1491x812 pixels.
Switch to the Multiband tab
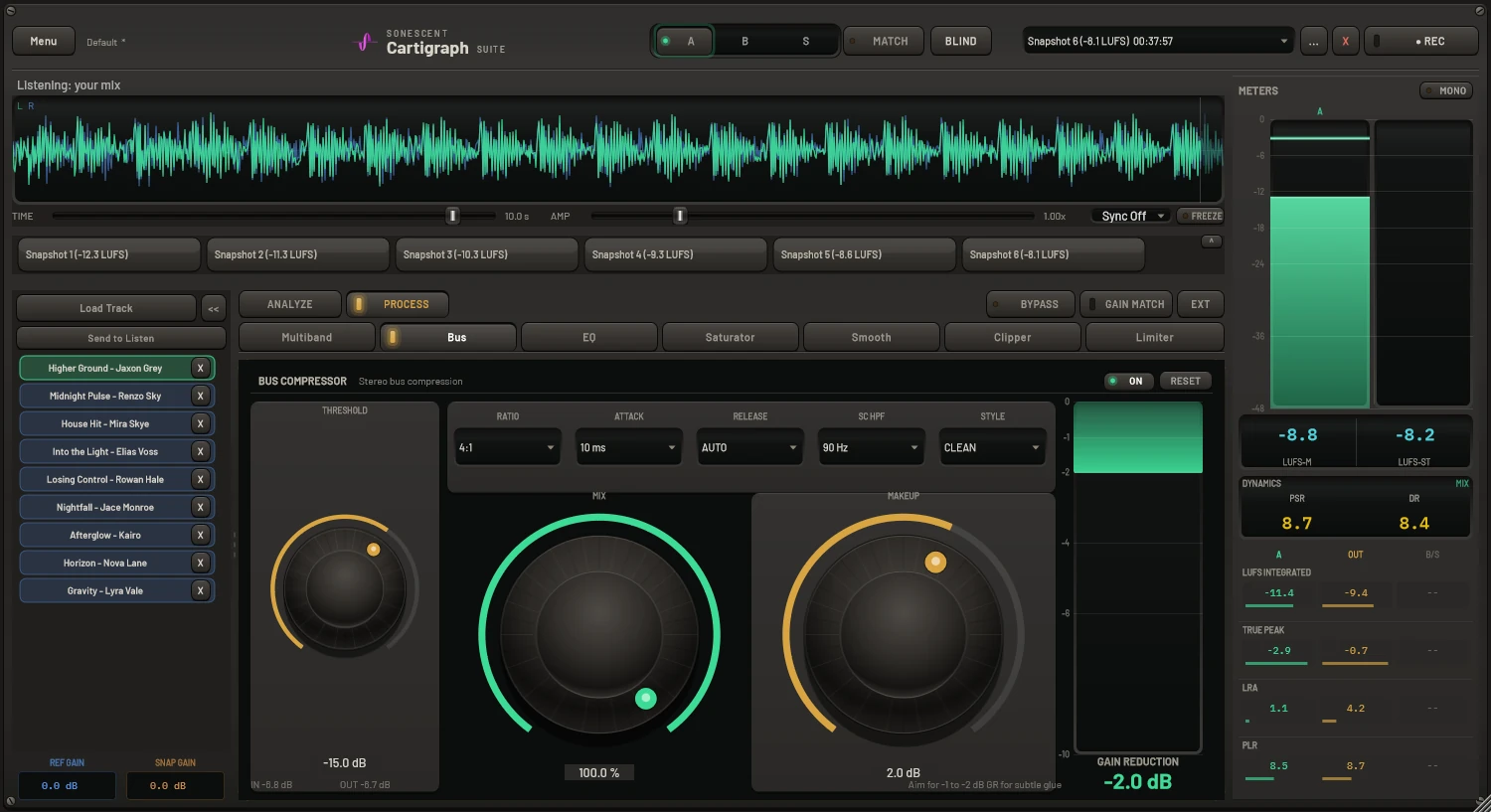click(x=306, y=337)
